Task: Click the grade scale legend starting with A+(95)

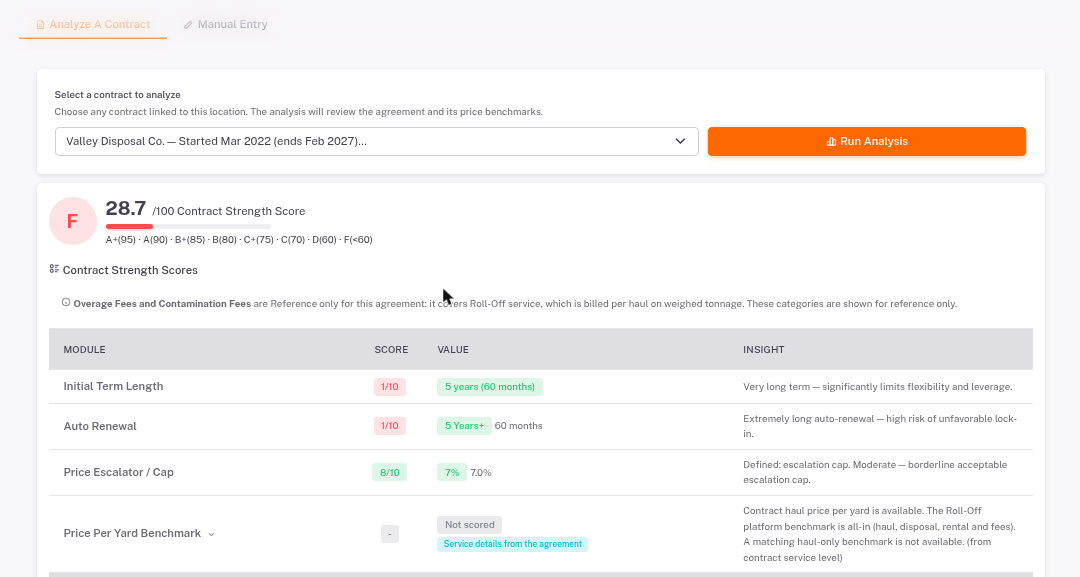Action: click(x=239, y=240)
